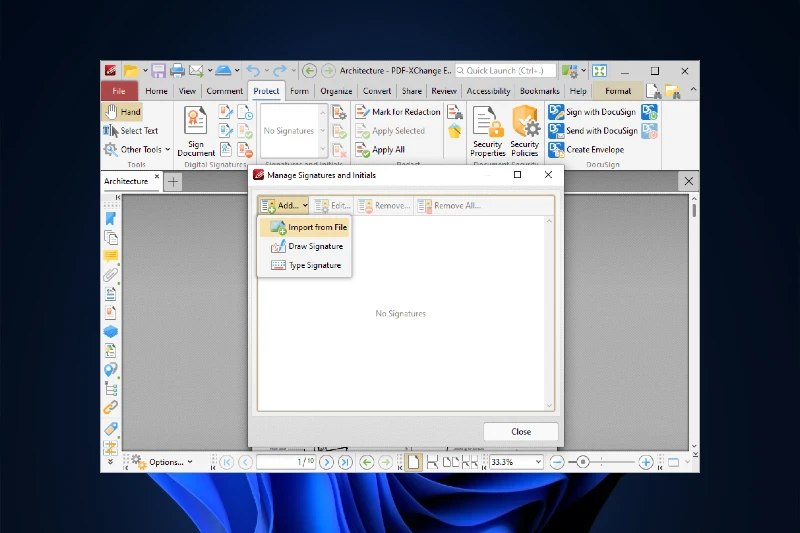Click the zoom slider handle
The width and height of the screenshot is (800, 533).
582,462
